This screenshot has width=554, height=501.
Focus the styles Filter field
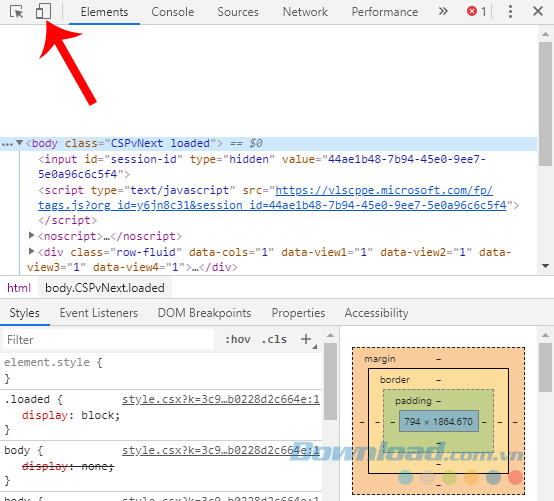108,340
